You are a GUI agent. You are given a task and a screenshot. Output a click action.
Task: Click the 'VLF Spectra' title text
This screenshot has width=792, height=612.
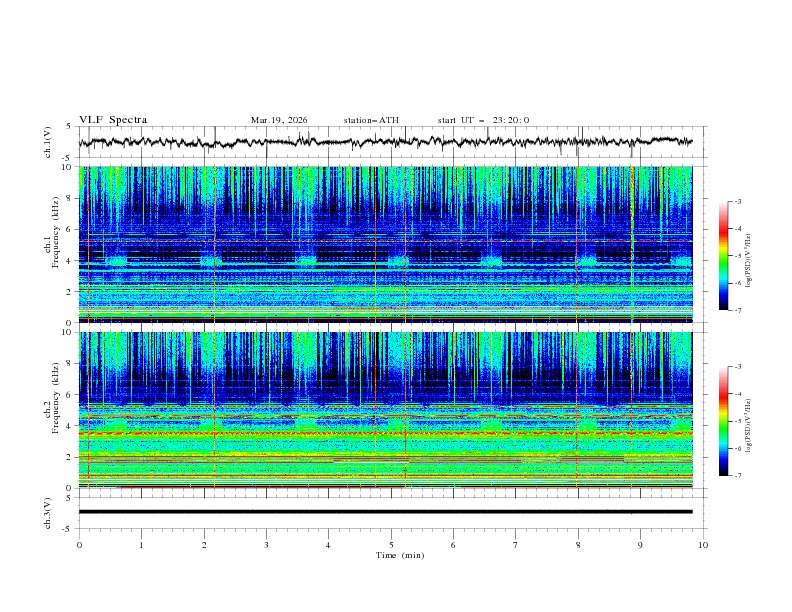pos(113,120)
